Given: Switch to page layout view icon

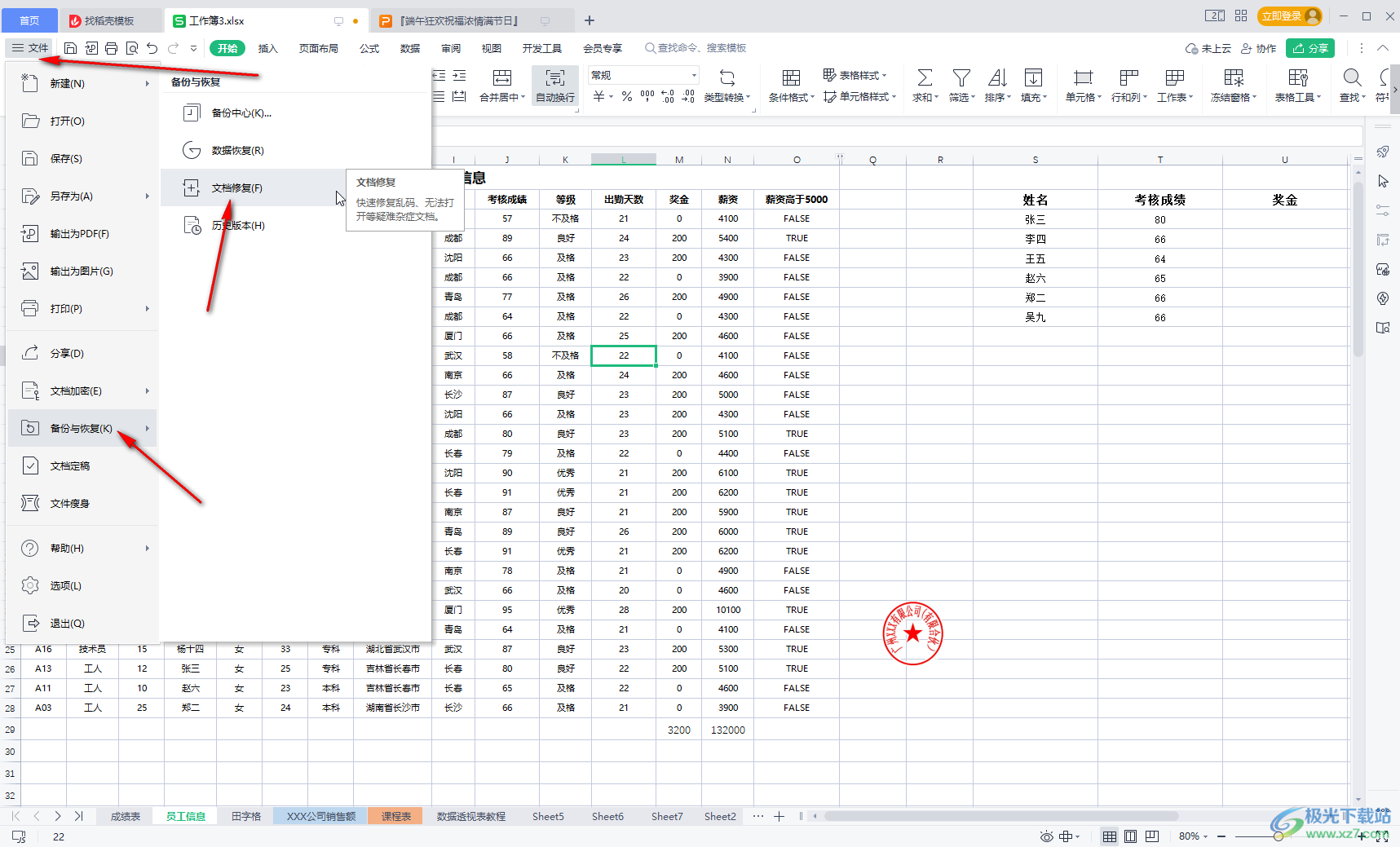Looking at the screenshot, I should (1131, 836).
